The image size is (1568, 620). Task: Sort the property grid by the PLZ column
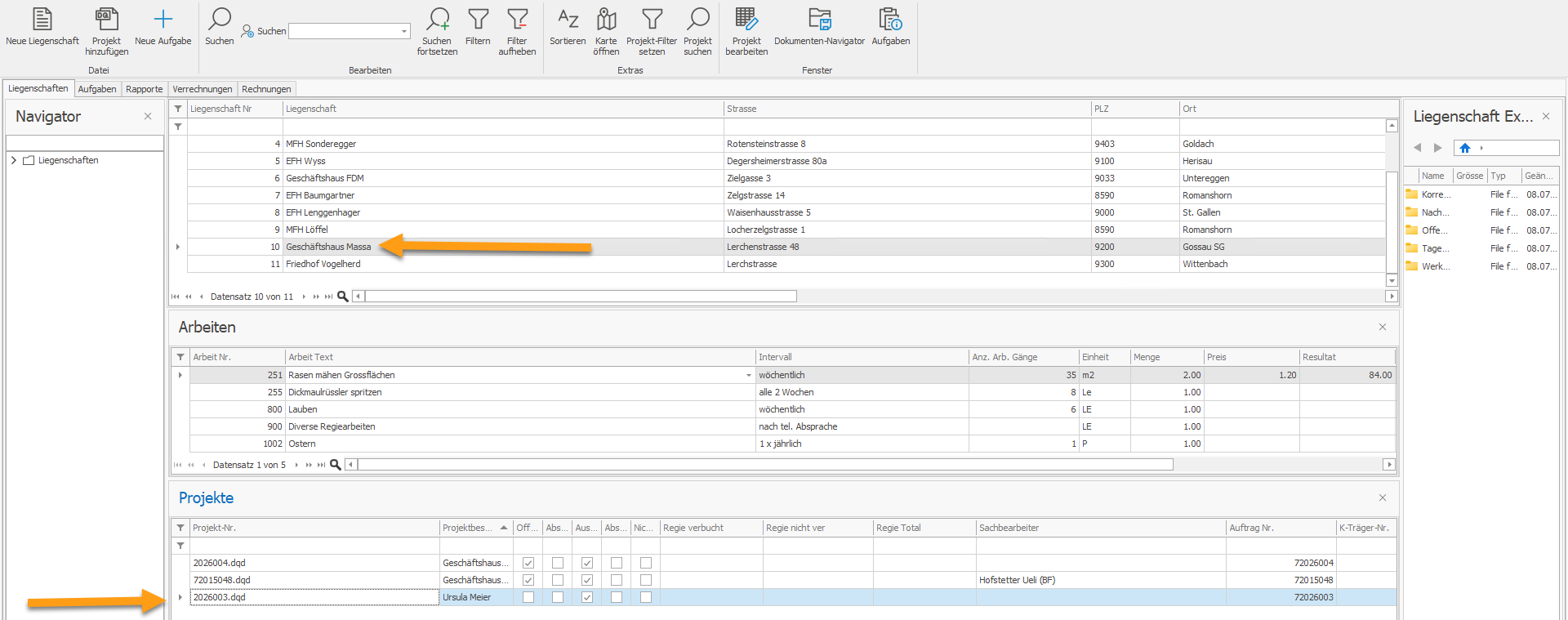click(x=1135, y=109)
